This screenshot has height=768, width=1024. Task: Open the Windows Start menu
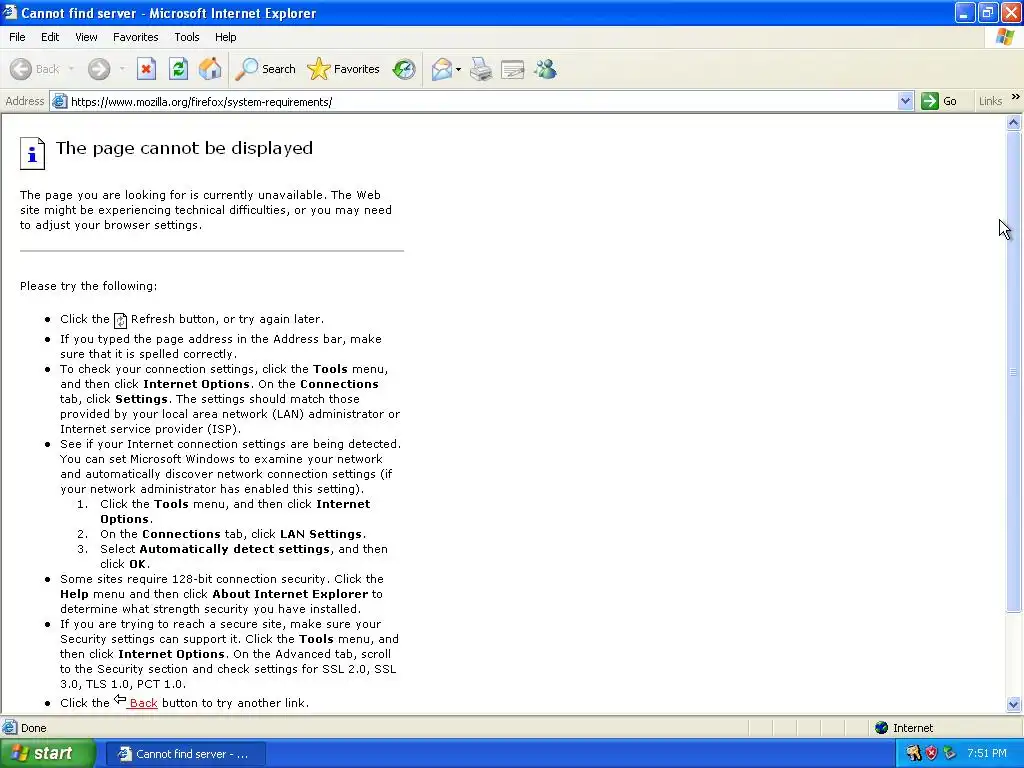coord(47,754)
